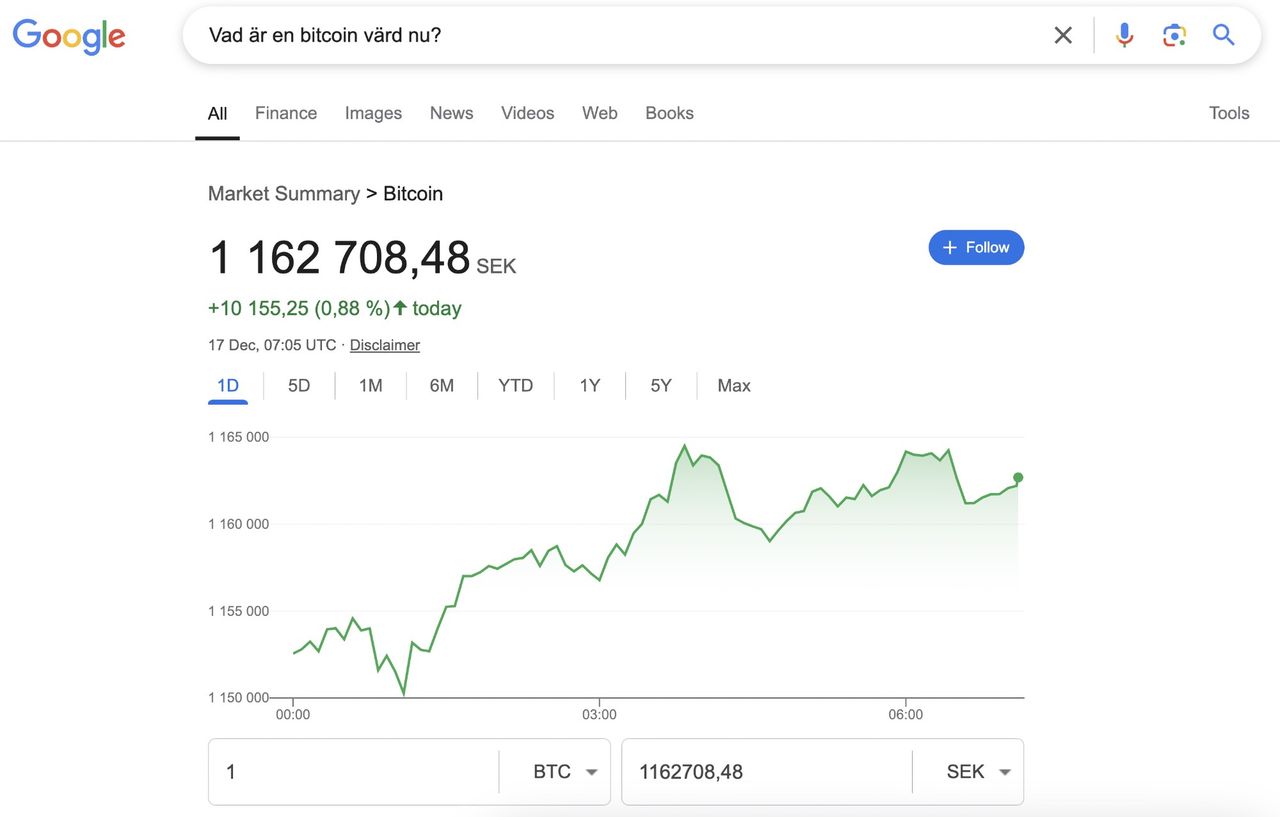This screenshot has width=1280, height=817.
Task: Open the Market Summary breadcrumb link
Action: coord(284,194)
